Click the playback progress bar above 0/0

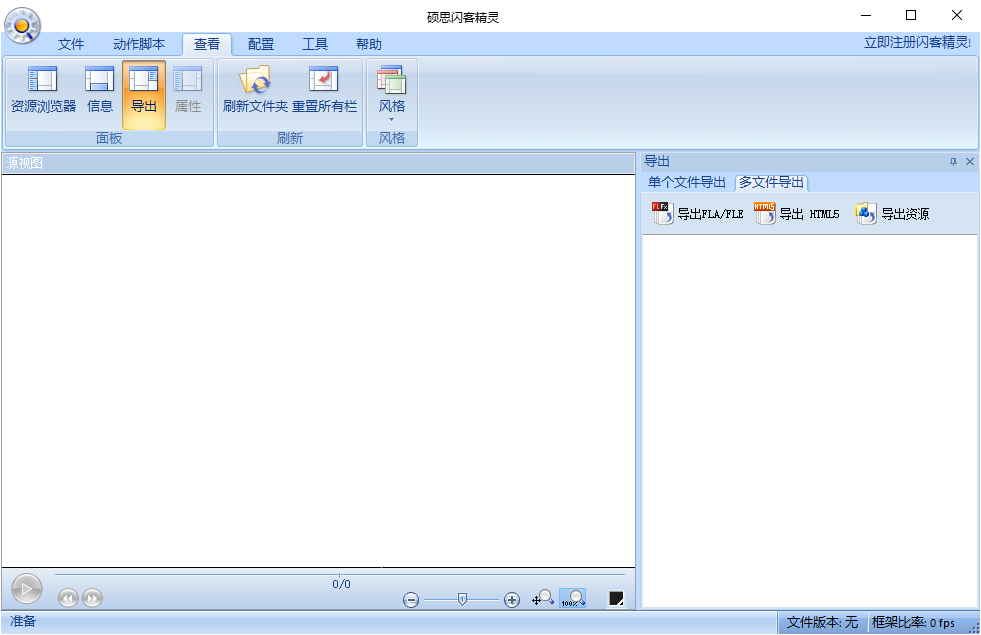click(340, 574)
